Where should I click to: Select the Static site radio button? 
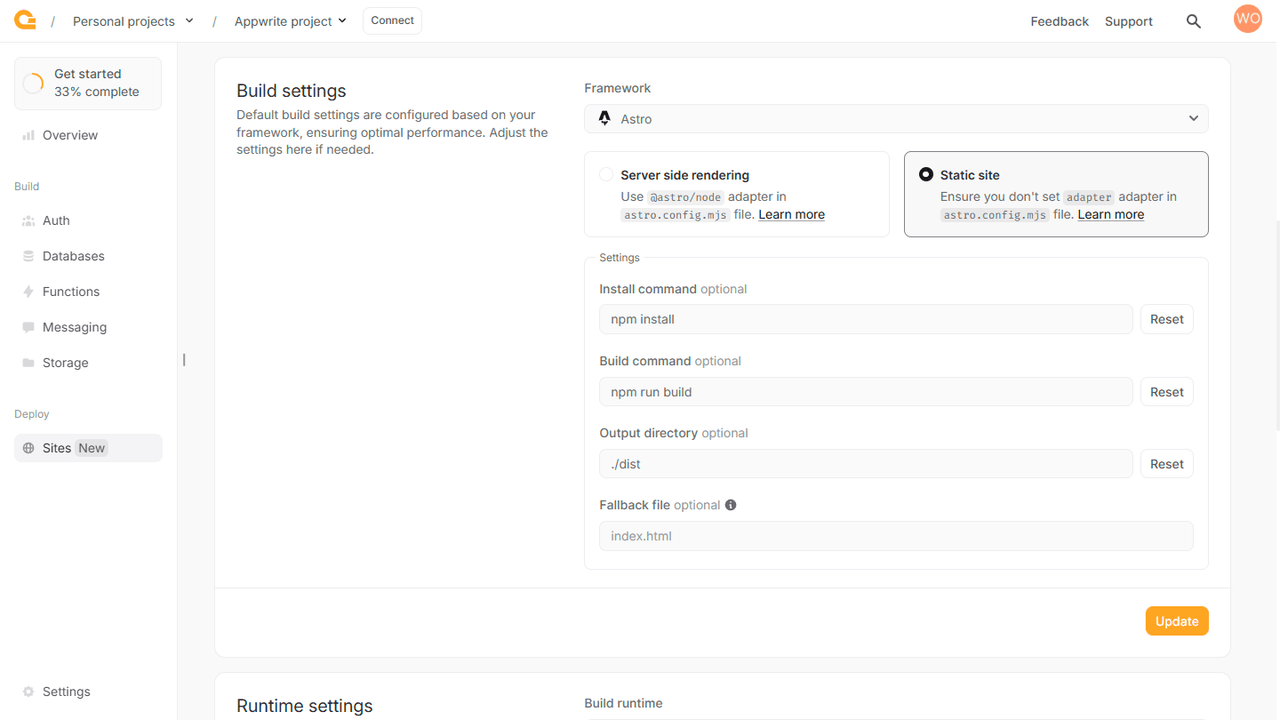tap(926, 175)
